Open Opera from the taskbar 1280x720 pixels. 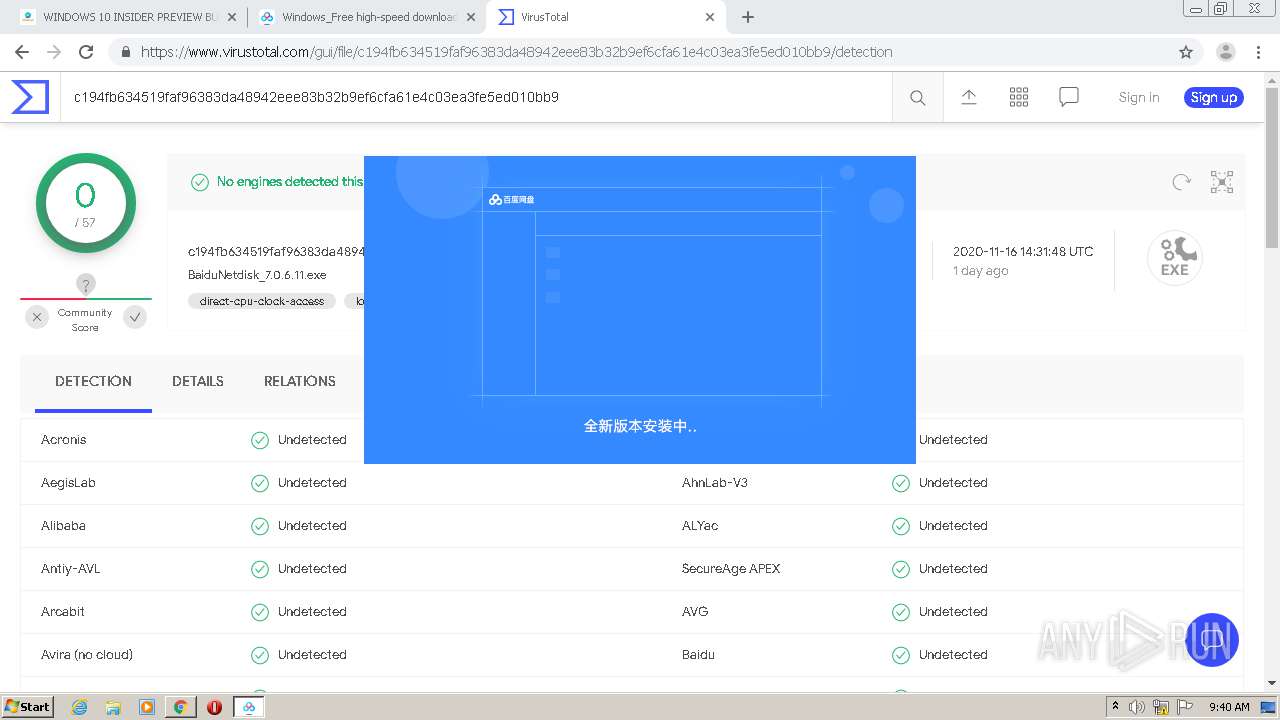coord(214,707)
